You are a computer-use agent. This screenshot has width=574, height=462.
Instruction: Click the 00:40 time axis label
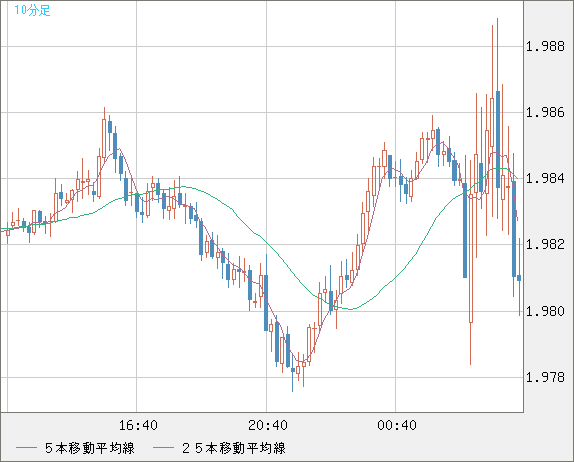tap(397, 425)
